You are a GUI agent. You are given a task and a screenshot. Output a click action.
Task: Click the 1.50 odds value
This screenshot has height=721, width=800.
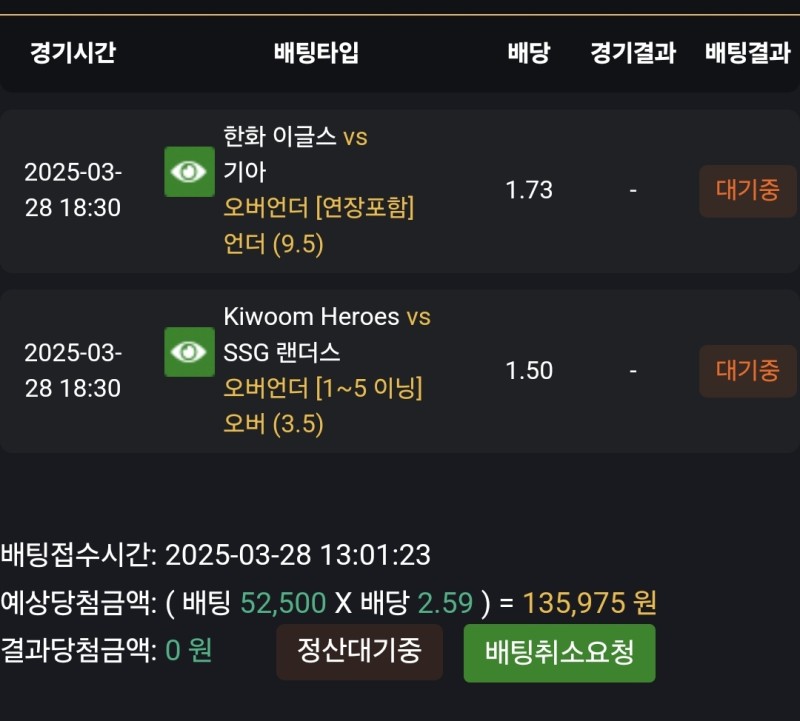(x=529, y=371)
